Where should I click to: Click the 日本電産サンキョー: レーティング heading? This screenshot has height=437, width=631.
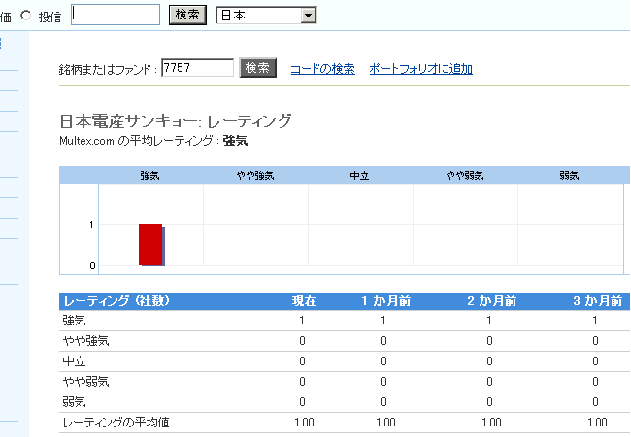[175, 121]
